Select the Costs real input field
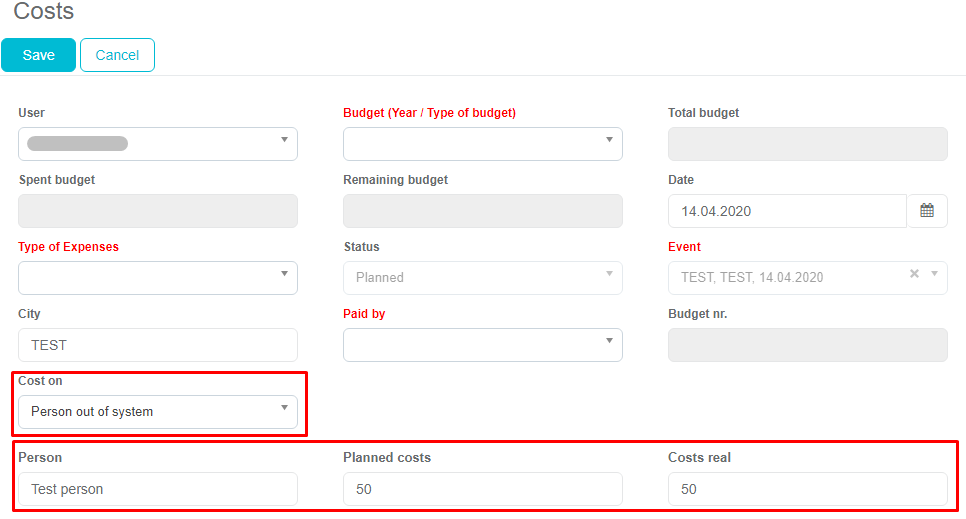 click(807, 489)
